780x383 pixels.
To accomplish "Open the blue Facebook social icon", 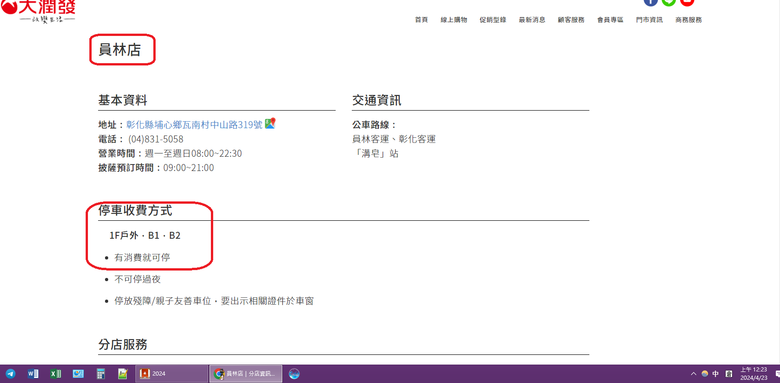I will (x=651, y=2).
